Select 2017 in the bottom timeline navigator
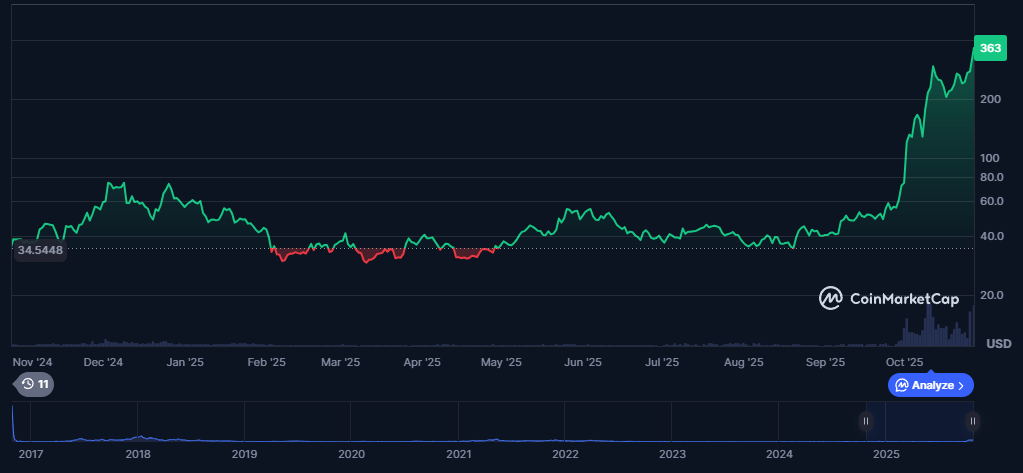The image size is (1023, 473). (31, 454)
